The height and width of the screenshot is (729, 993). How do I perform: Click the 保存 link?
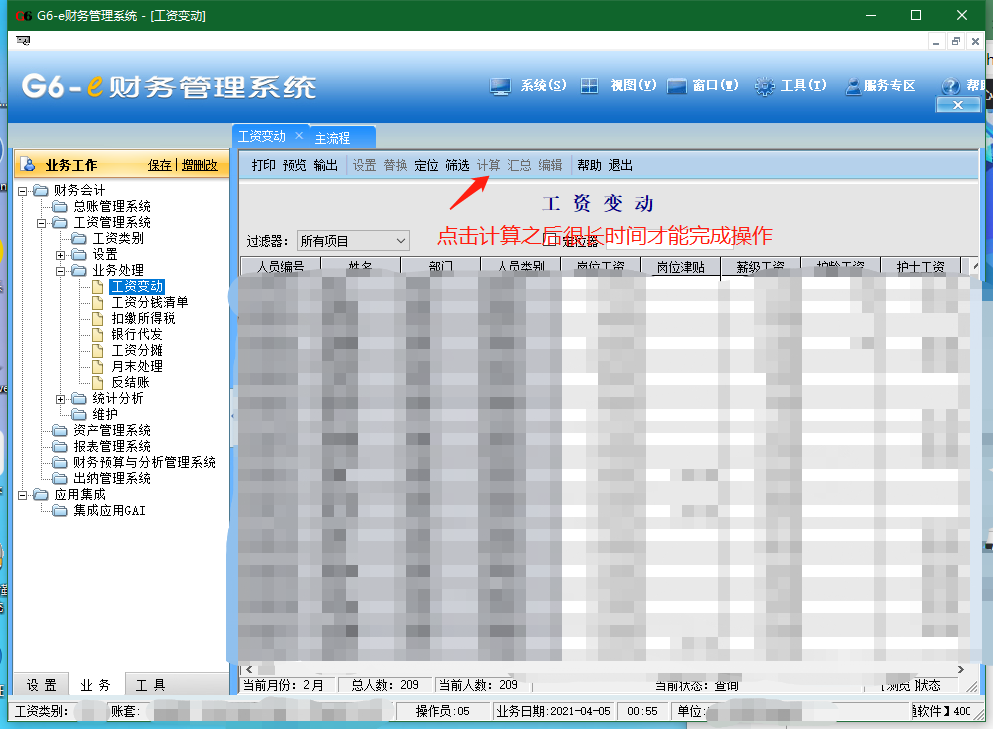click(160, 165)
